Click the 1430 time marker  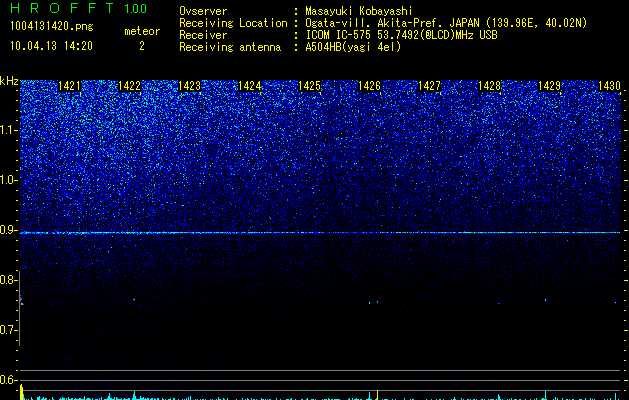coord(609,86)
